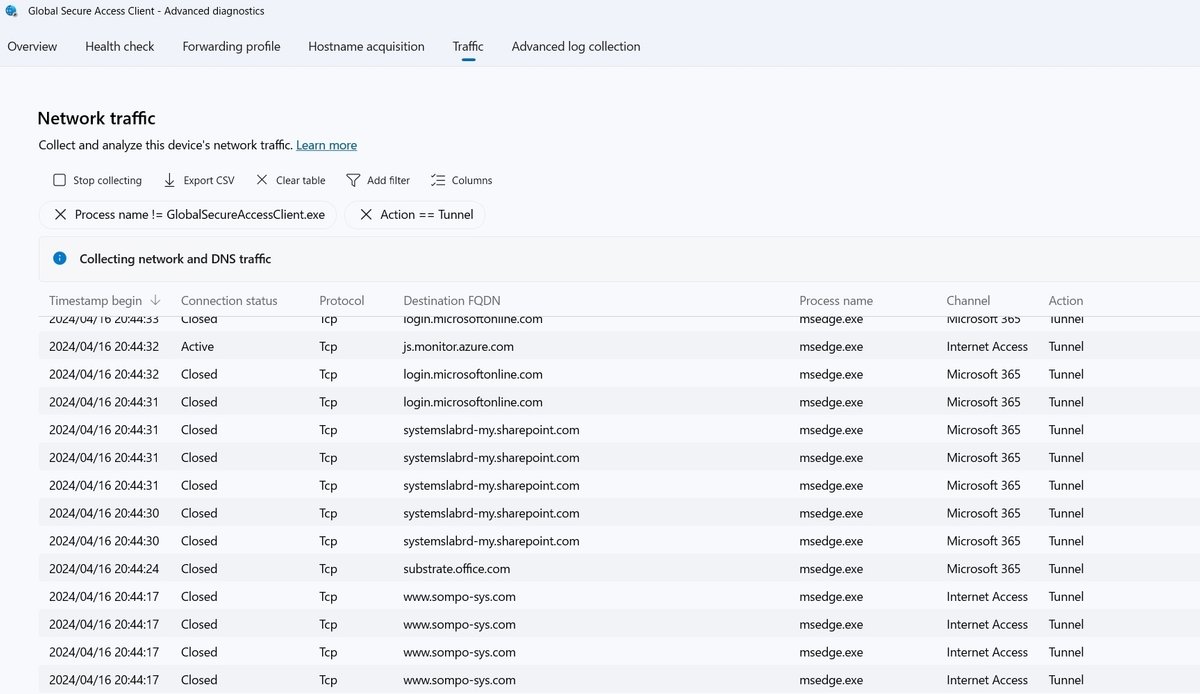Open the Hostname acquisition tab

coord(366,46)
